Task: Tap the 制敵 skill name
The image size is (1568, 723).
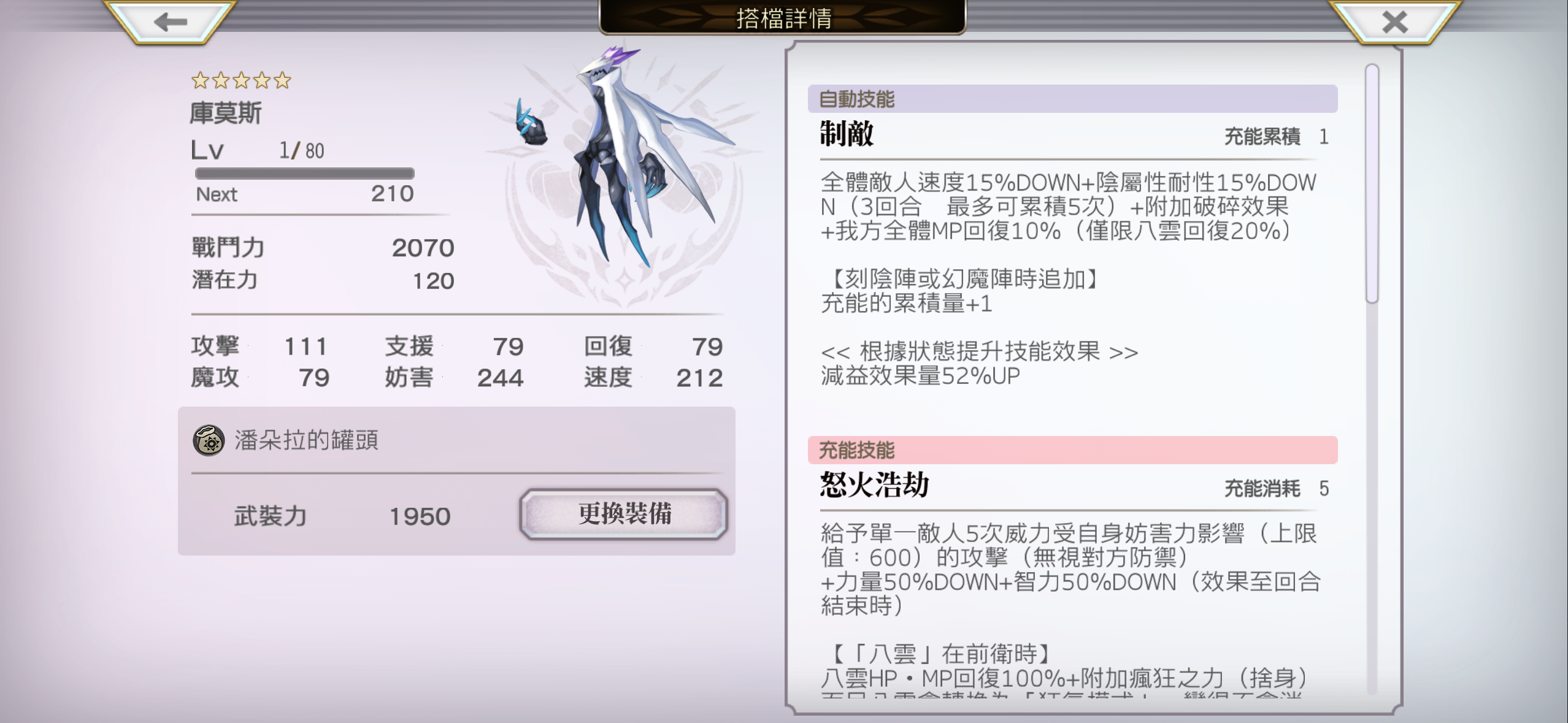Action: click(x=847, y=134)
